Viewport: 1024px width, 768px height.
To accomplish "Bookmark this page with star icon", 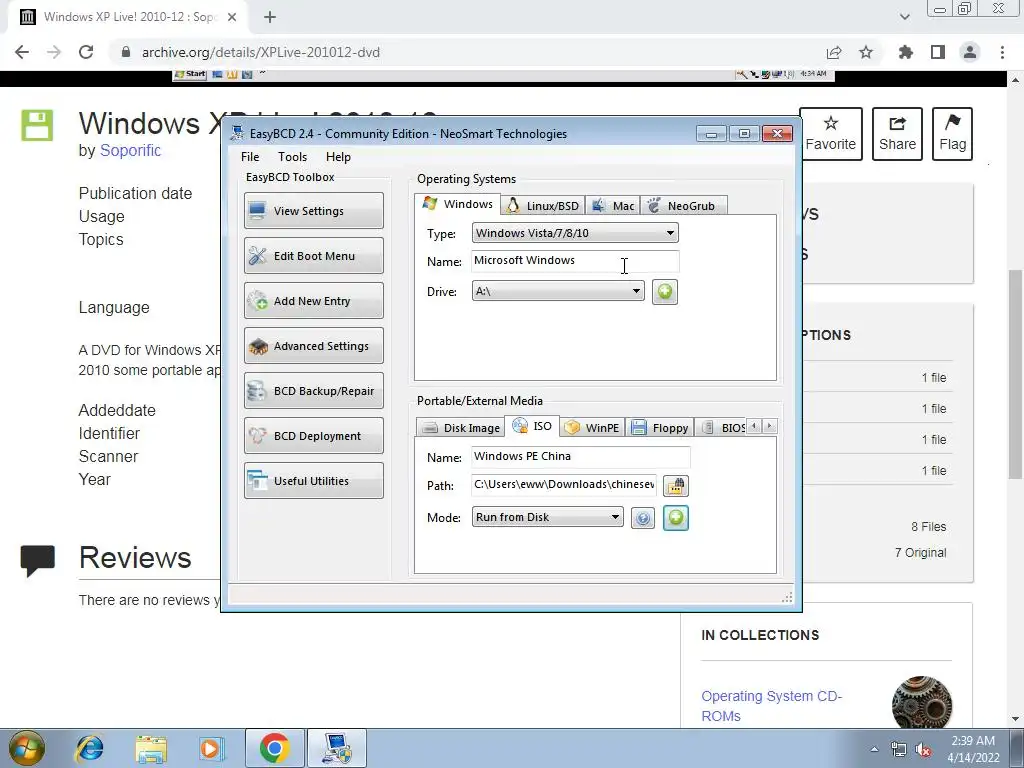I will [x=866, y=52].
